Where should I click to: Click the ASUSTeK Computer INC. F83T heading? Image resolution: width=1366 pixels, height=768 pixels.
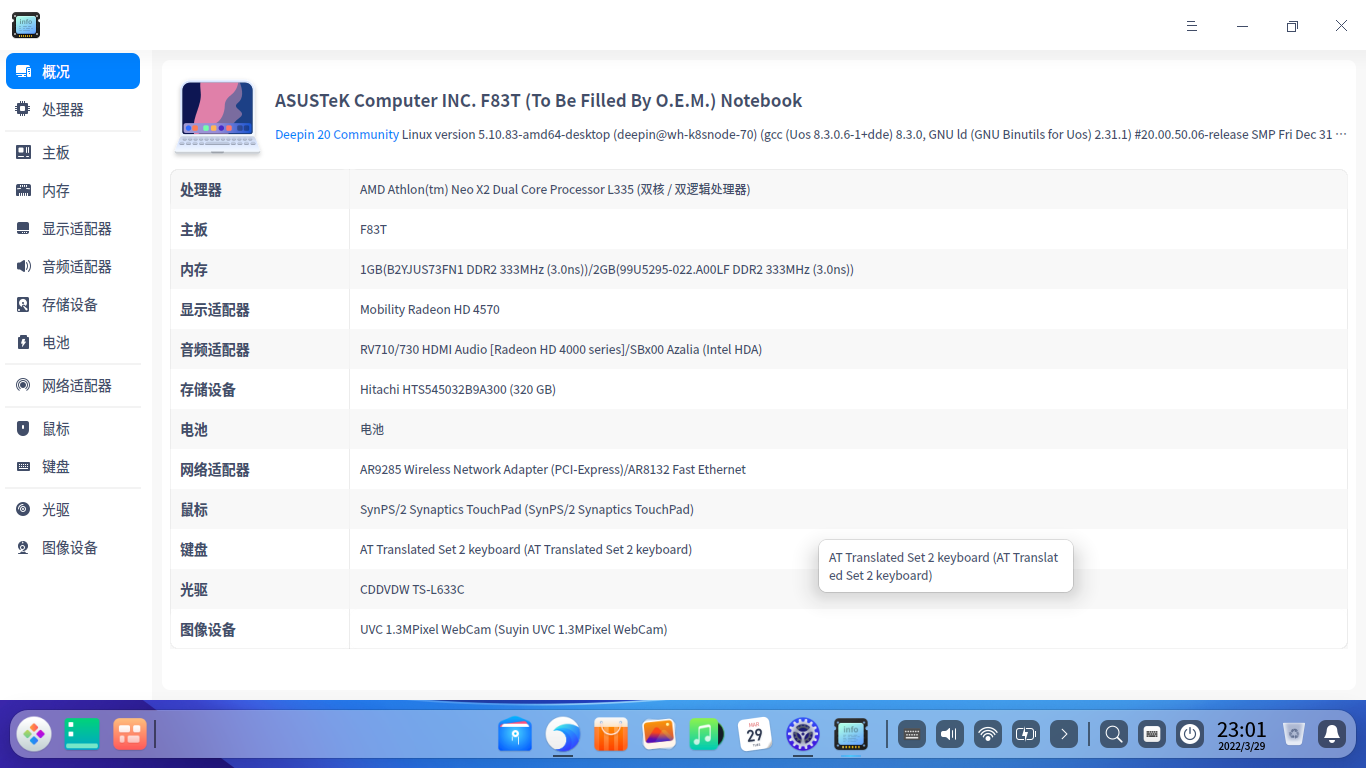[538, 101]
